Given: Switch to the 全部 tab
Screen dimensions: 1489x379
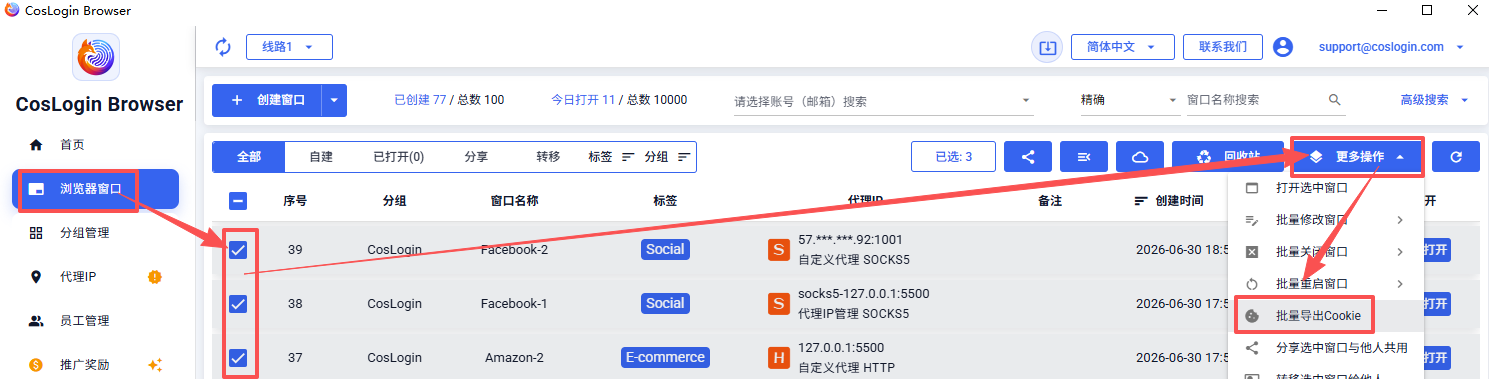Looking at the screenshot, I should (x=249, y=157).
